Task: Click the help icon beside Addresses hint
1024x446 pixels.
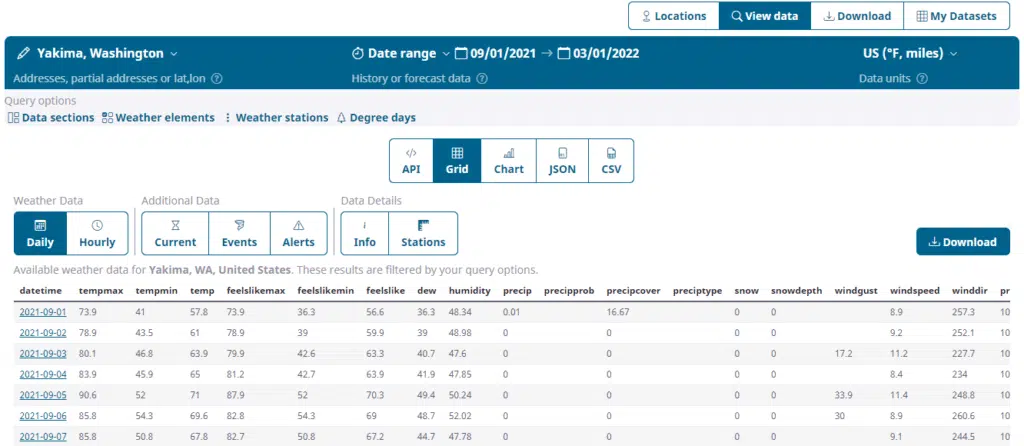Action: coord(217,79)
